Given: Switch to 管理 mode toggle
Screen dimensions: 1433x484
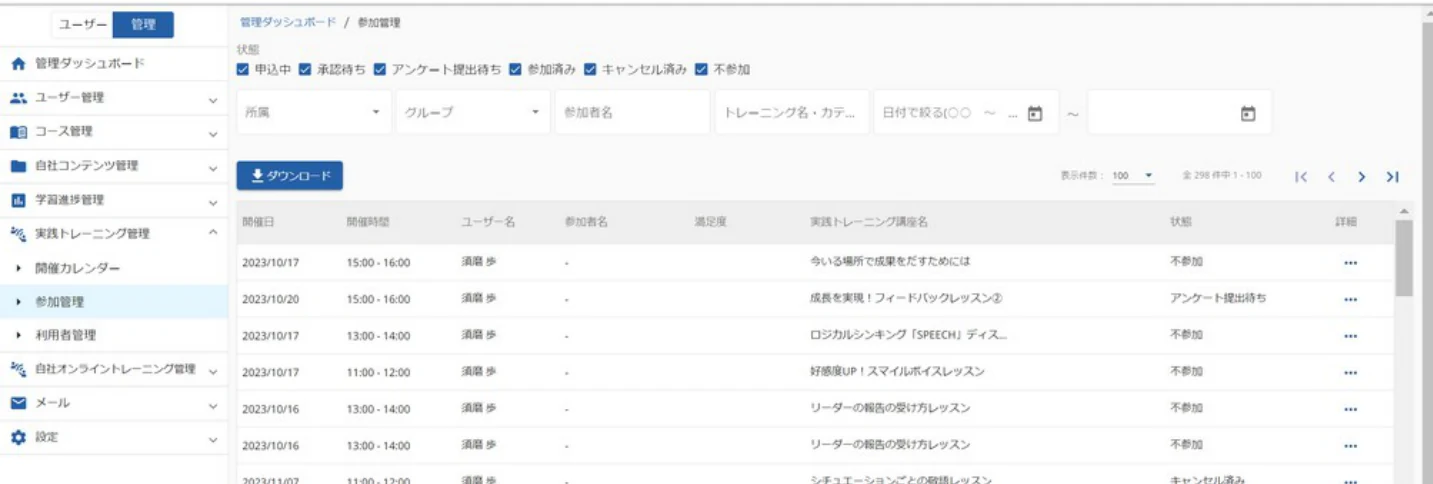Looking at the screenshot, I should (x=143, y=25).
